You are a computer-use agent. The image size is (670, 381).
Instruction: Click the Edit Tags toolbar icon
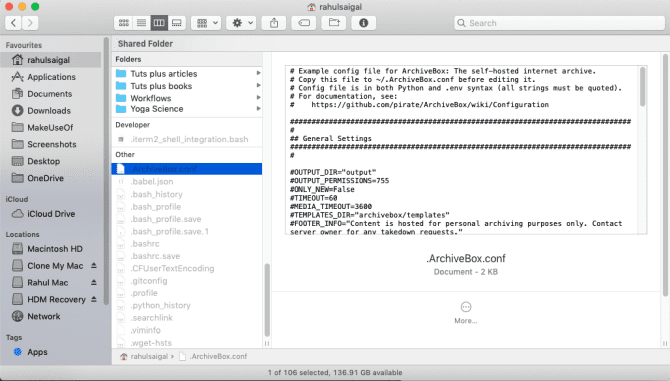click(304, 23)
